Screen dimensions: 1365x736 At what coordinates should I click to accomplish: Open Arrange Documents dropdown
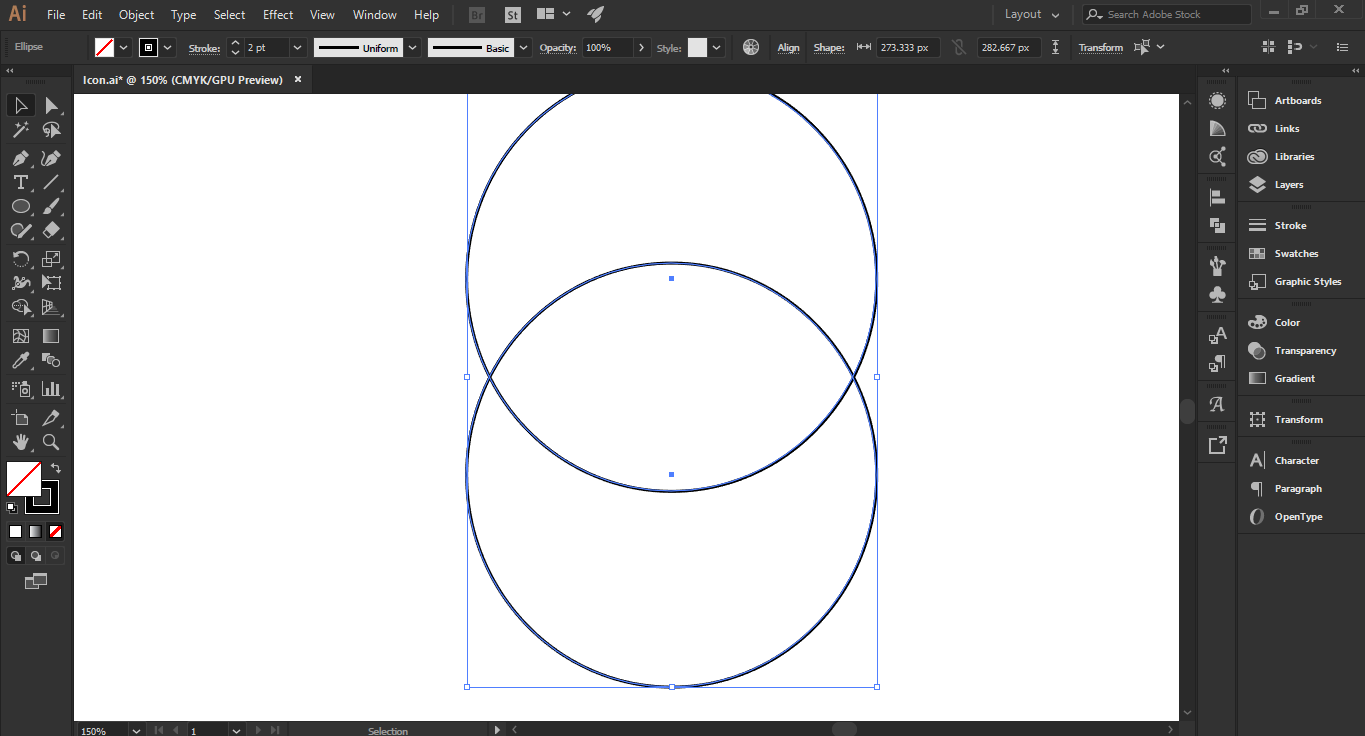(x=554, y=14)
